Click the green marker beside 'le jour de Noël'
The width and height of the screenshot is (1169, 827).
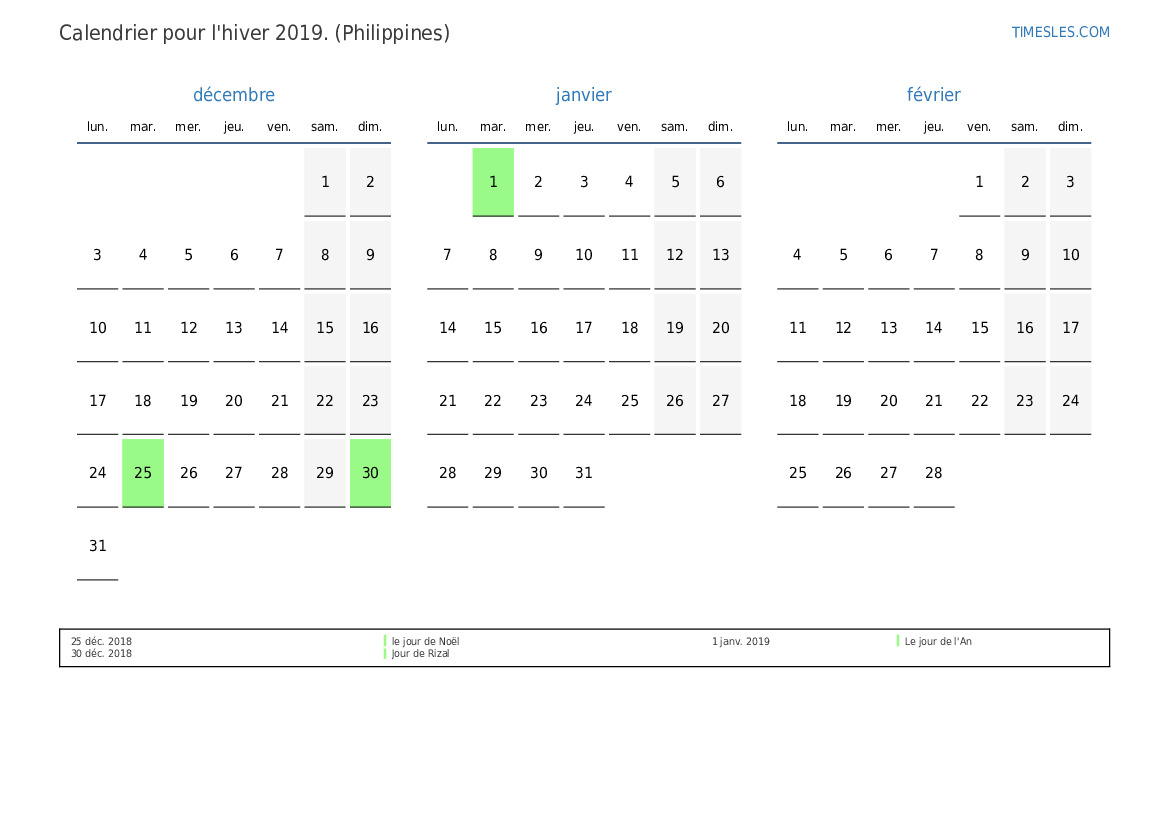click(x=385, y=641)
